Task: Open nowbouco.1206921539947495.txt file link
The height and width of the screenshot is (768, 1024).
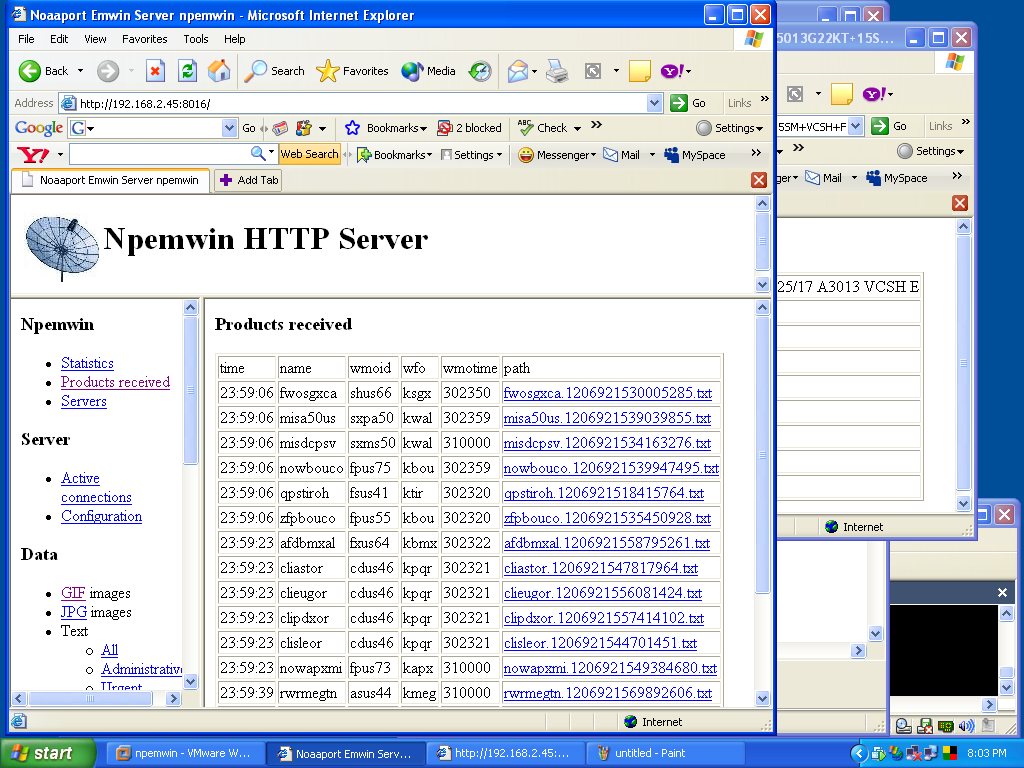Action: tap(611, 468)
